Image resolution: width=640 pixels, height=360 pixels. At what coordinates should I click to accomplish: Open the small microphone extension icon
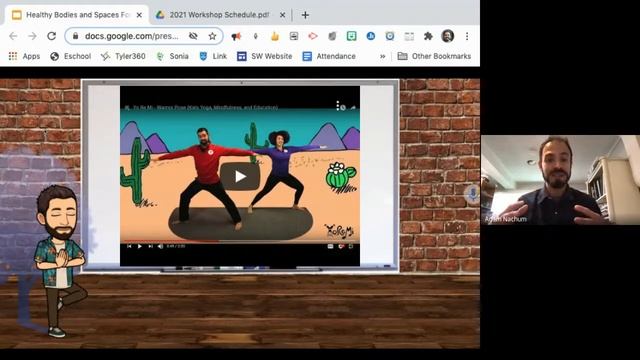point(256,36)
